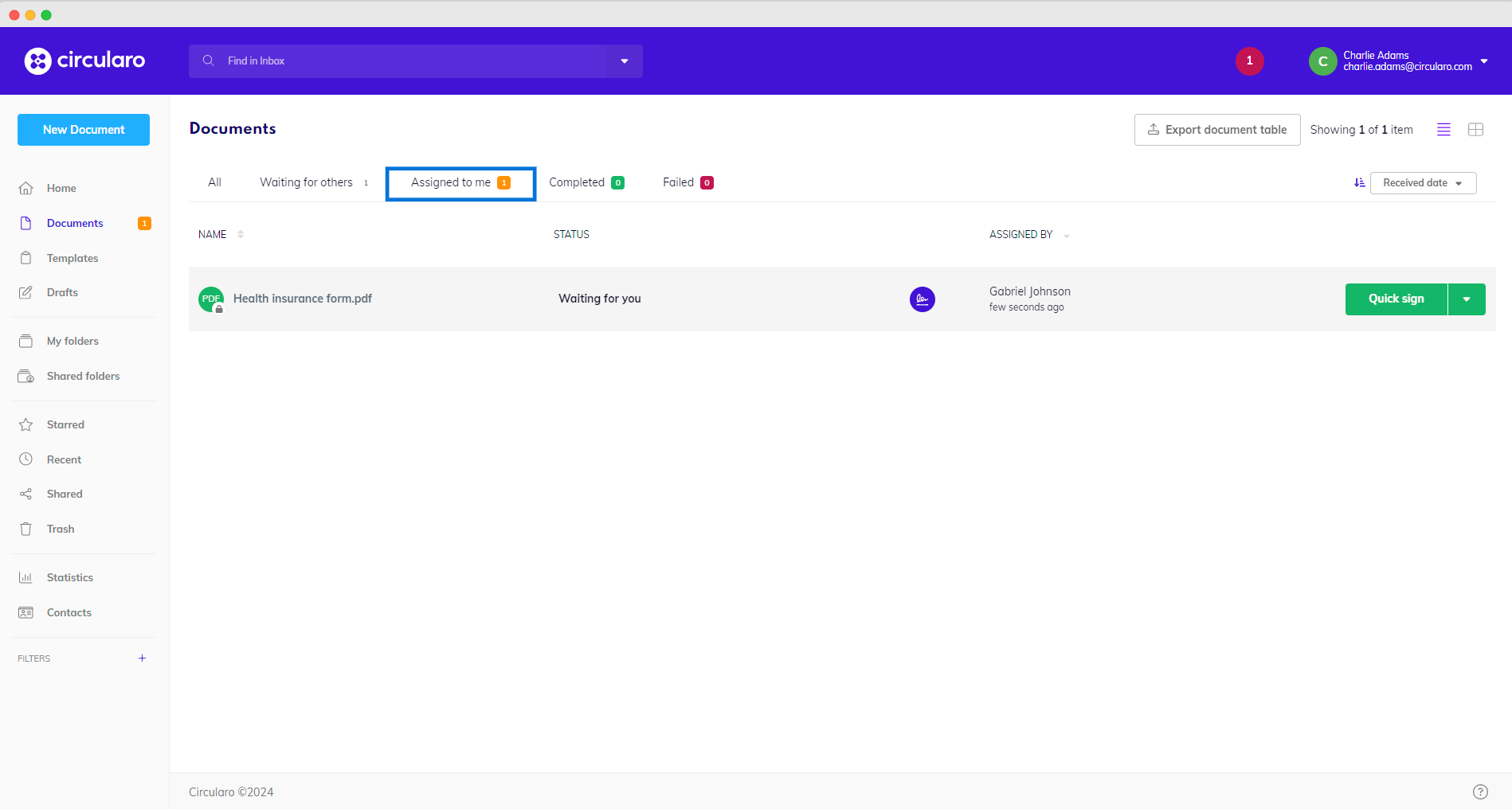Open Statistics from the sidebar
The image size is (1512, 809).
coord(69,577)
